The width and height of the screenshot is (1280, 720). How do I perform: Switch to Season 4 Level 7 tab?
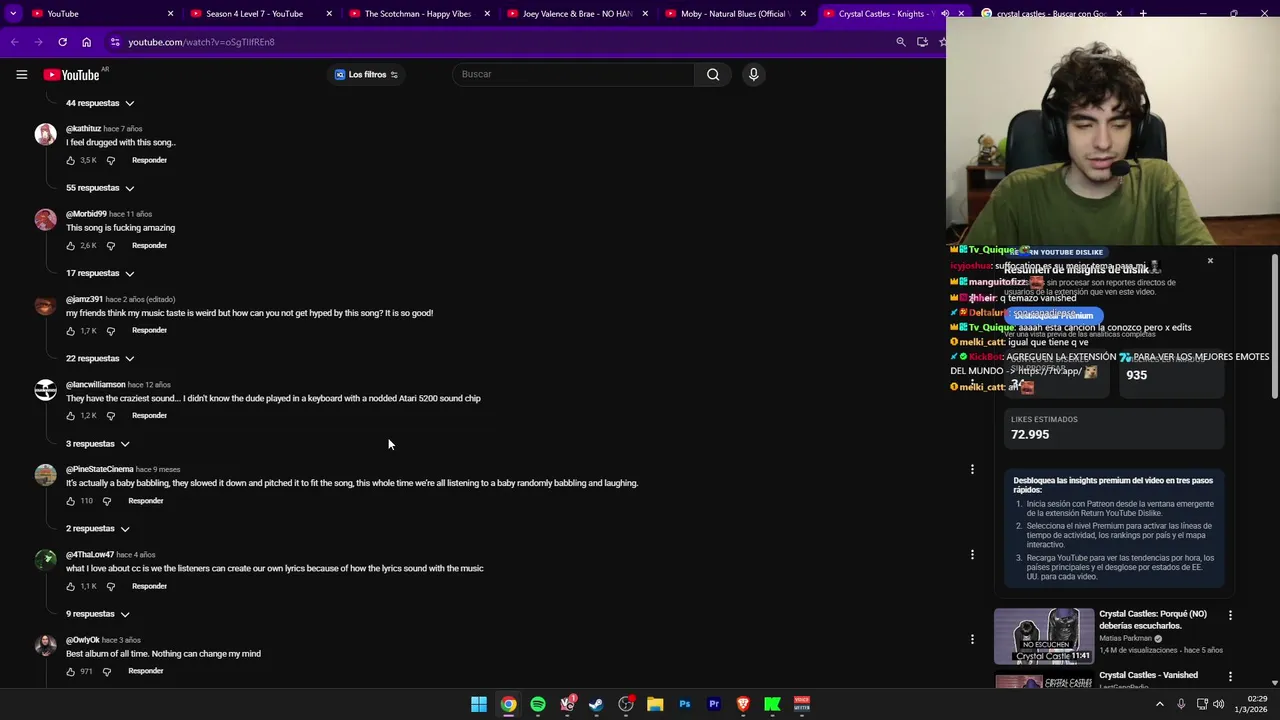click(x=260, y=14)
